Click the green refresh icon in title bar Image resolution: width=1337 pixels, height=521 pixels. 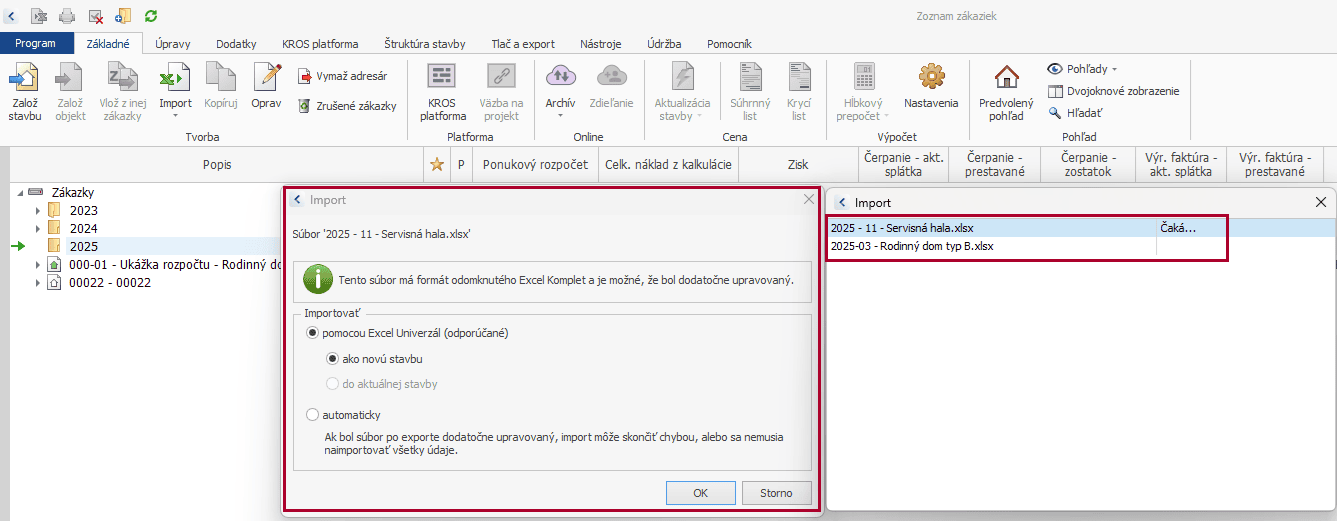pyautogui.click(x=151, y=16)
